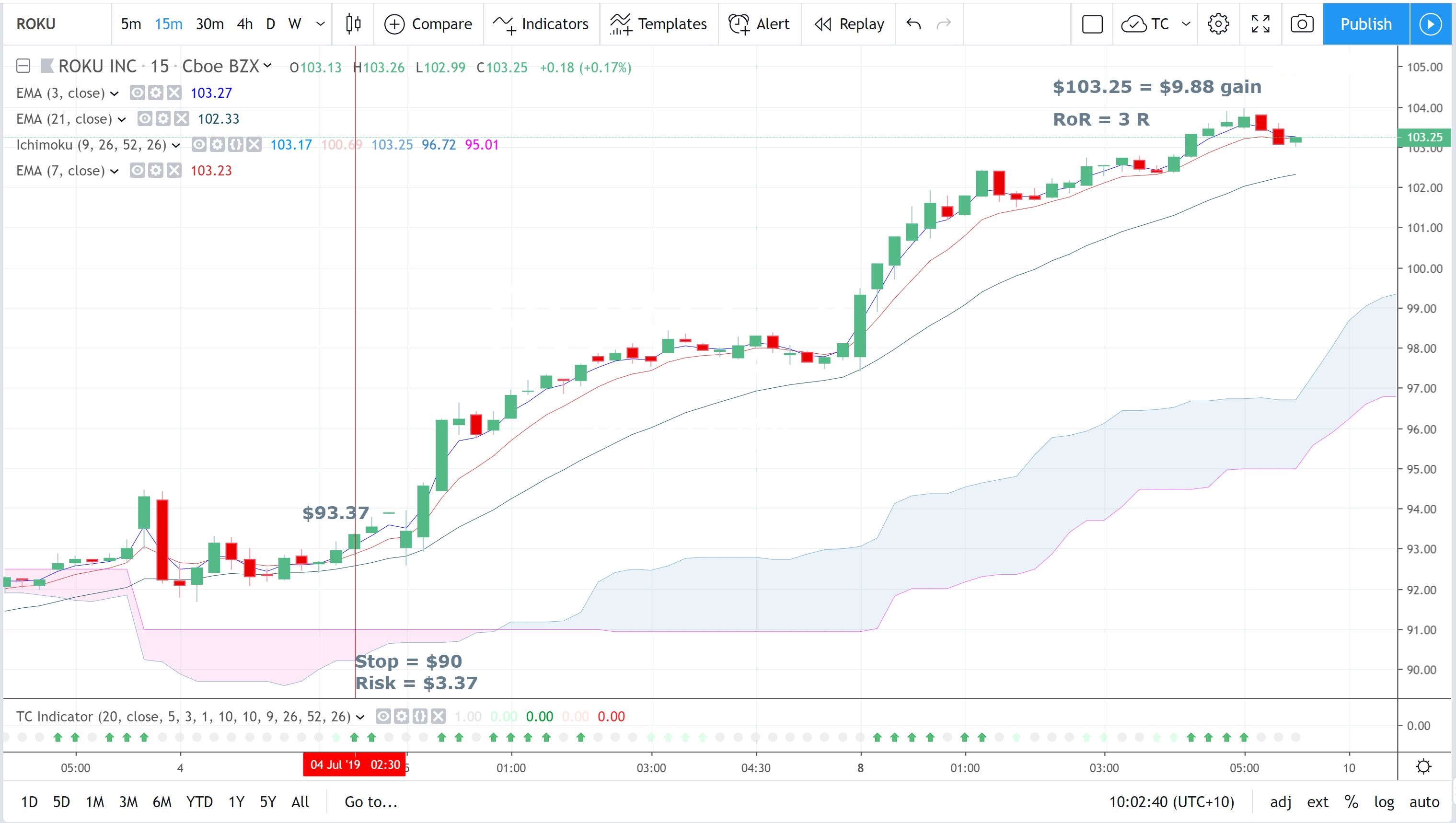
Task: Expand the Ichimoku (9, 26, 52, 26) dropdown
Action: pyautogui.click(x=176, y=145)
